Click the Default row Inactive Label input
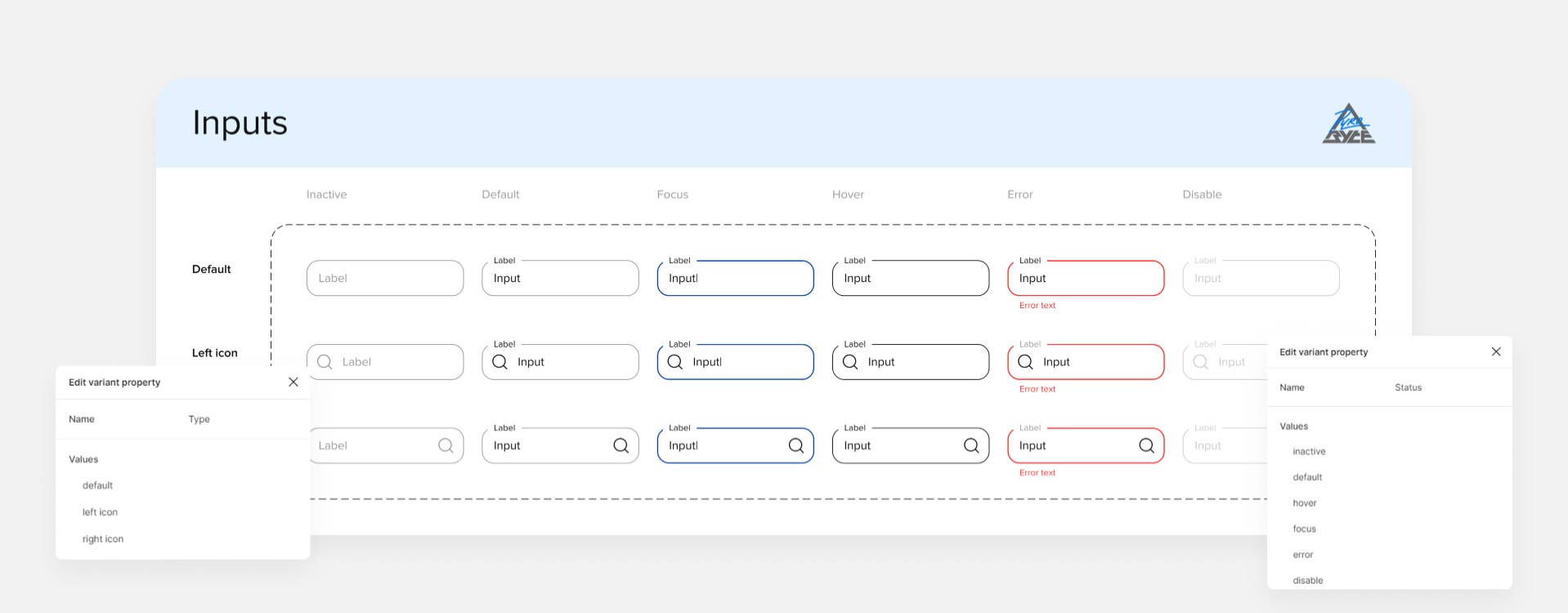Image resolution: width=1568 pixels, height=613 pixels. 385,278
